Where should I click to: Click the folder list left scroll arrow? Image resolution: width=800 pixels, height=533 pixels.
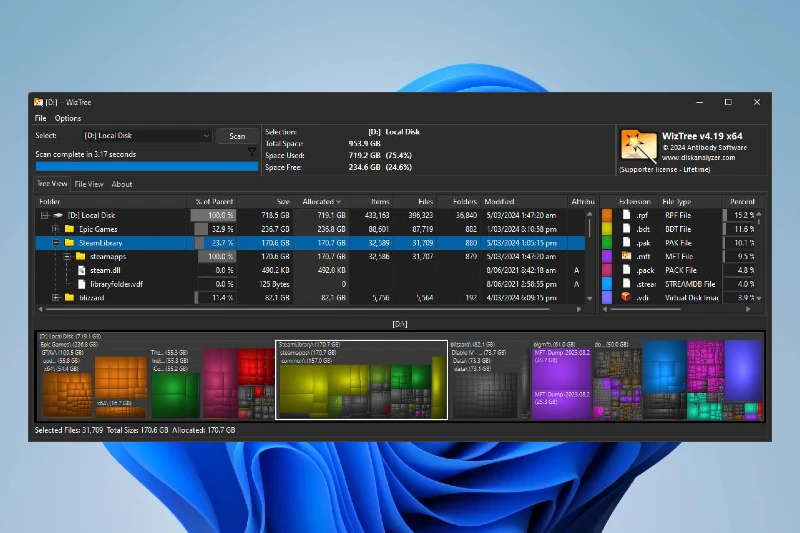[x=41, y=309]
